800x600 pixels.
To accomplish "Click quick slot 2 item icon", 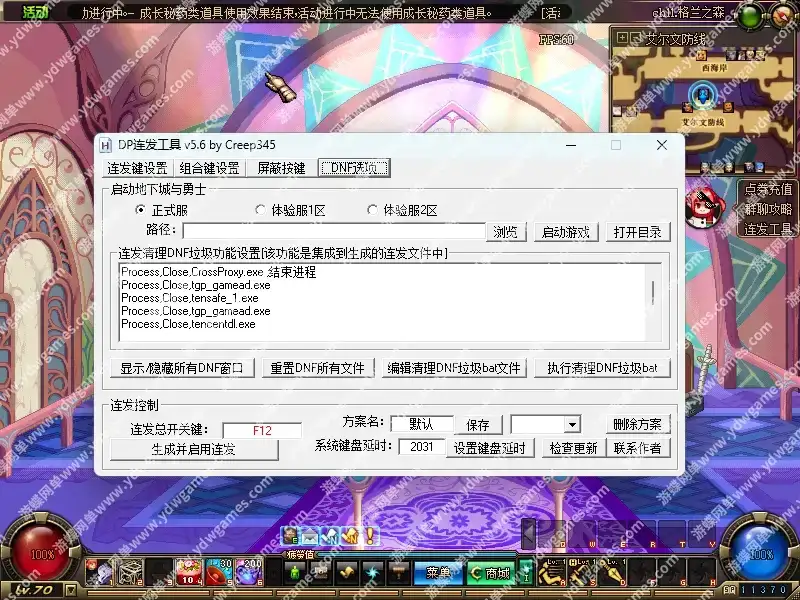I will coord(130,572).
